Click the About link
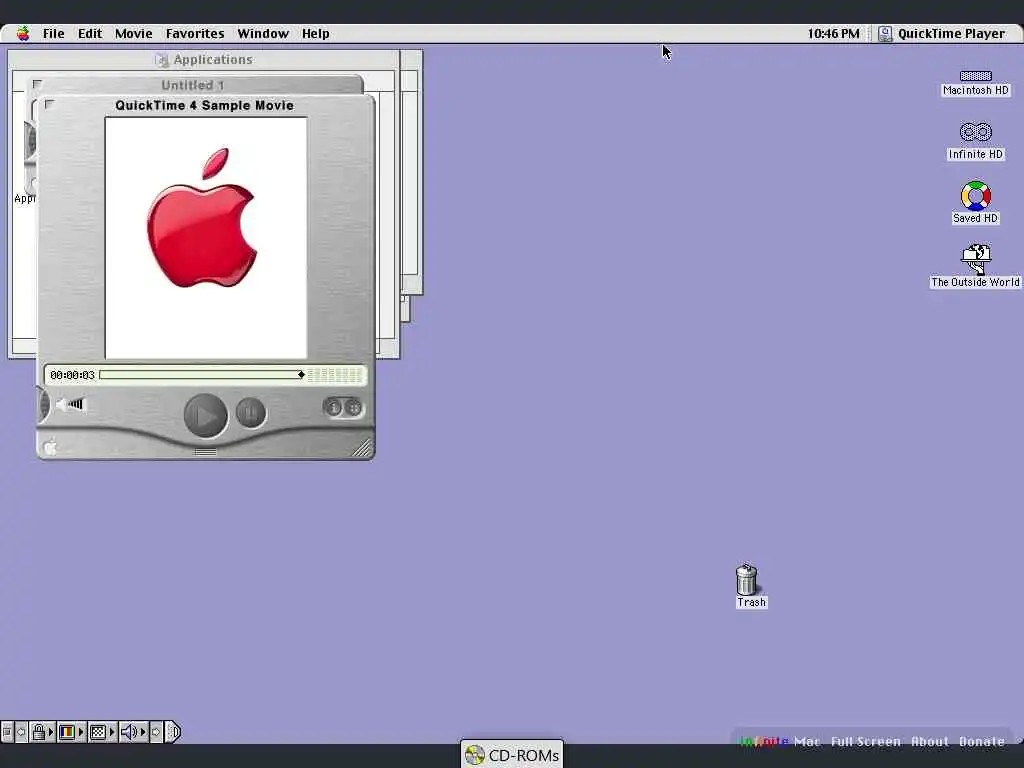The image size is (1024, 768). coord(929,741)
